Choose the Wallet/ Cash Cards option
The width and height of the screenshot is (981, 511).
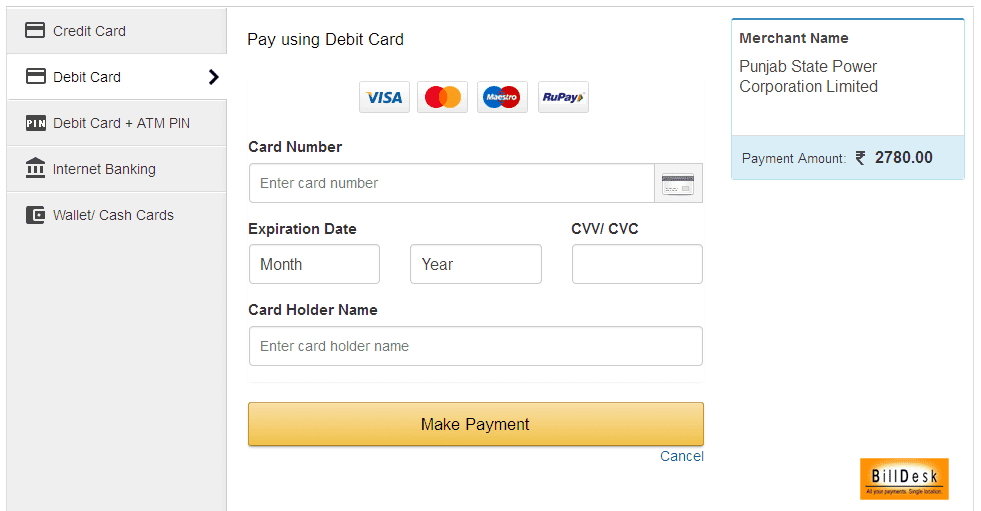tap(113, 215)
